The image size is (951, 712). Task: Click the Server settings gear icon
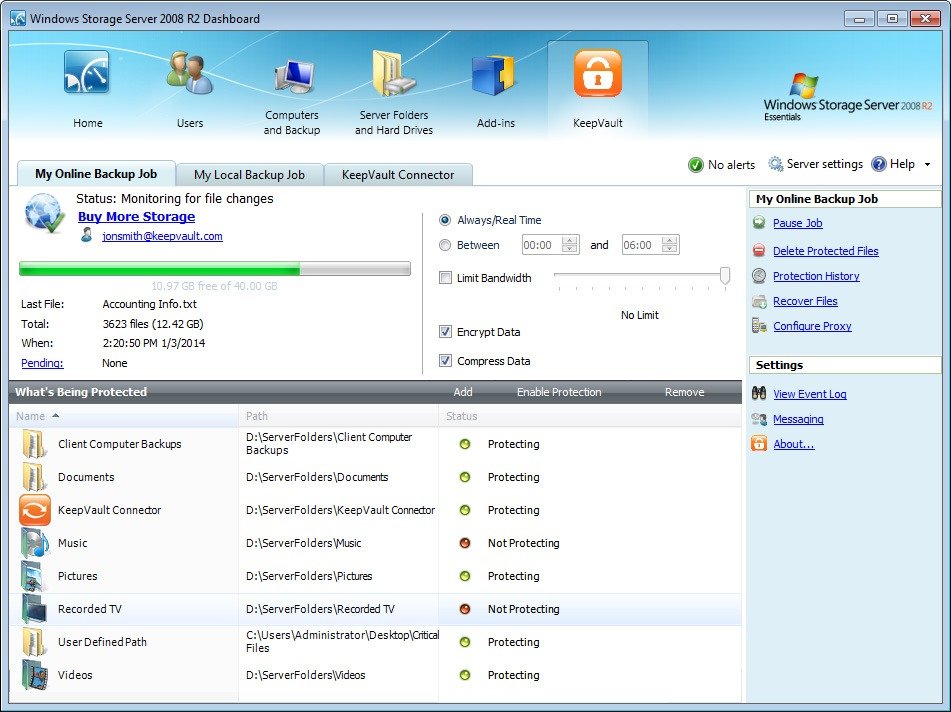(775, 164)
